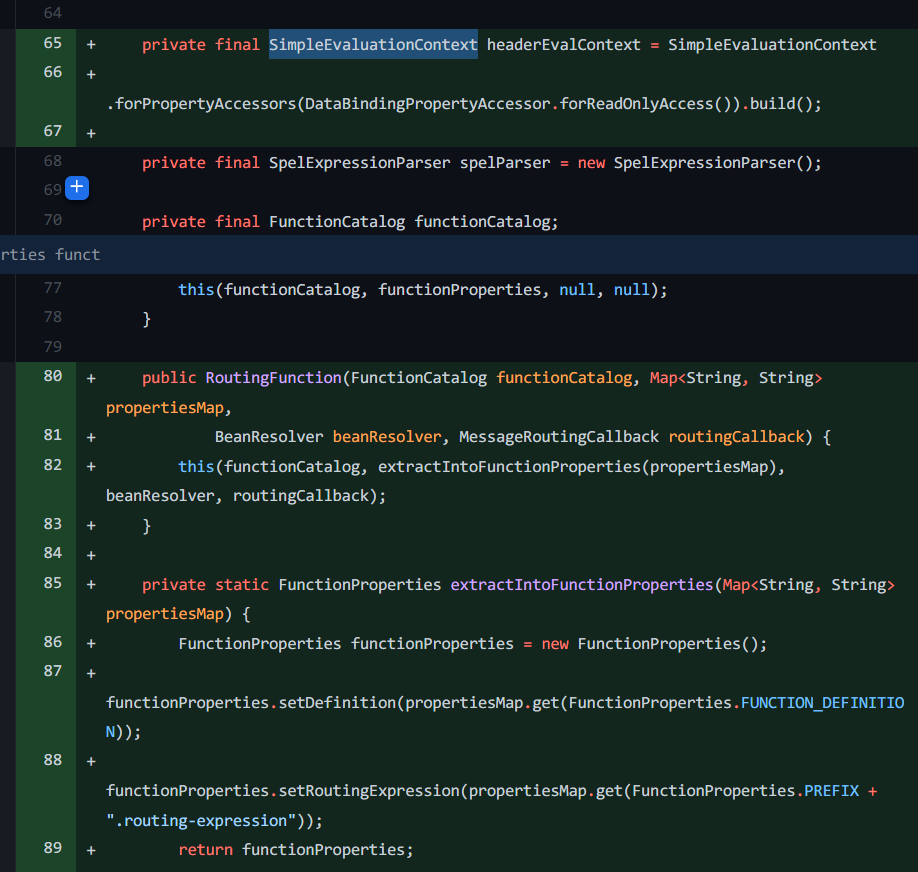
Task: Click line number 86
Action: click(53, 642)
